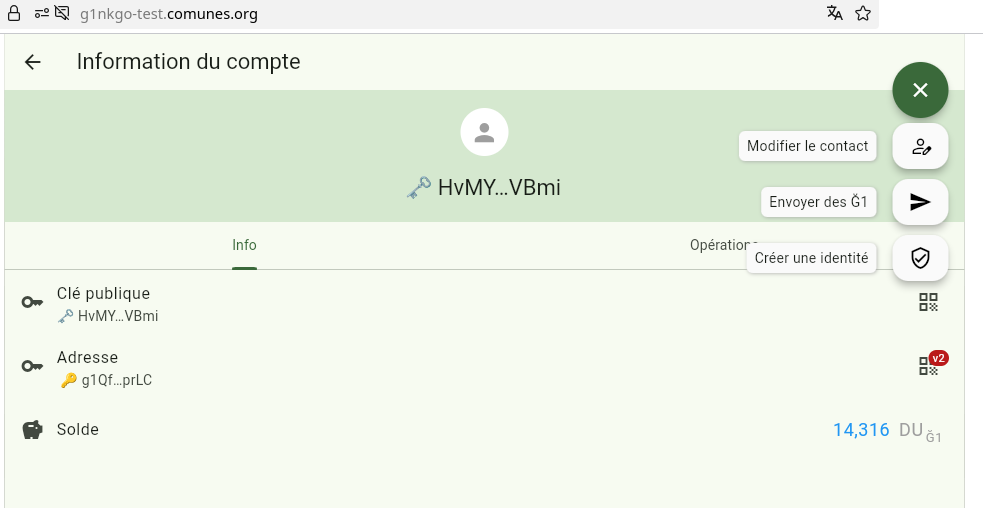The image size is (983, 508).
Task: Click the profile avatar icon
Action: 484,132
